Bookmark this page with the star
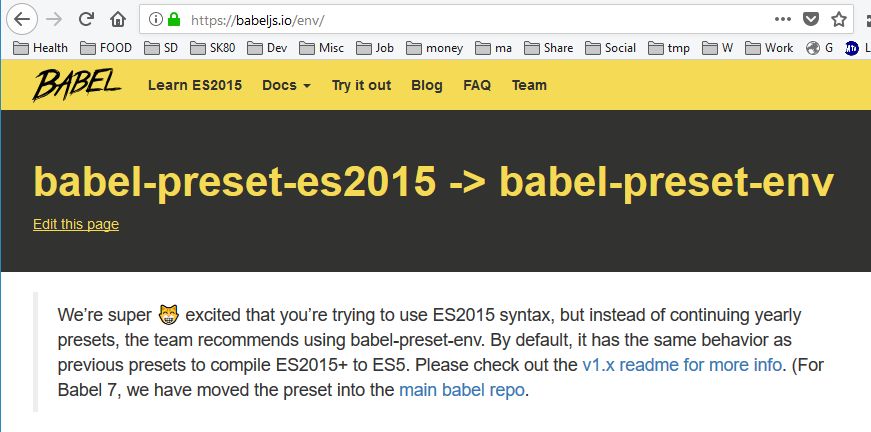The image size is (871, 432). pyautogui.click(x=839, y=19)
